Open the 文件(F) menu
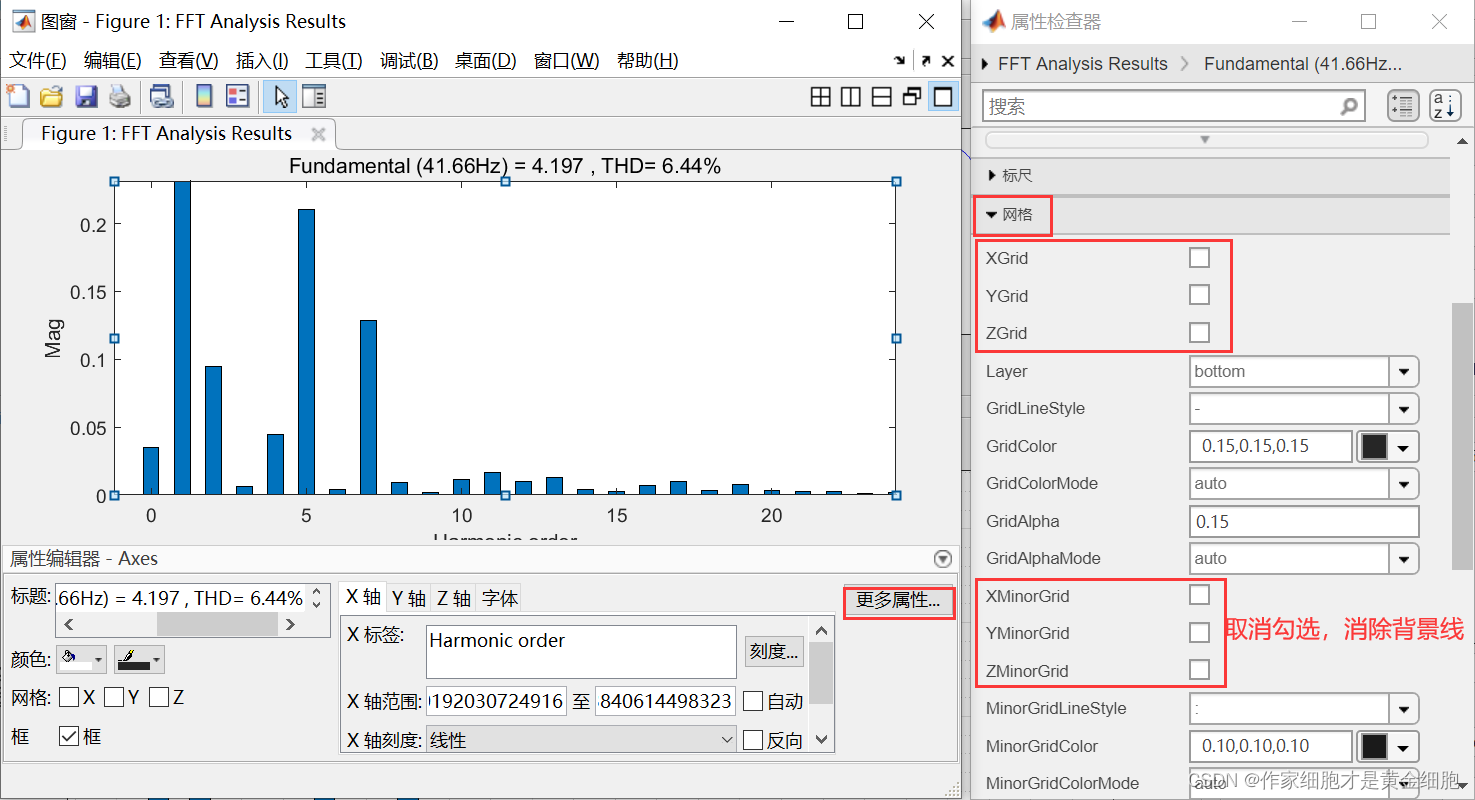Image resolution: width=1475 pixels, height=800 pixels. click(38, 61)
